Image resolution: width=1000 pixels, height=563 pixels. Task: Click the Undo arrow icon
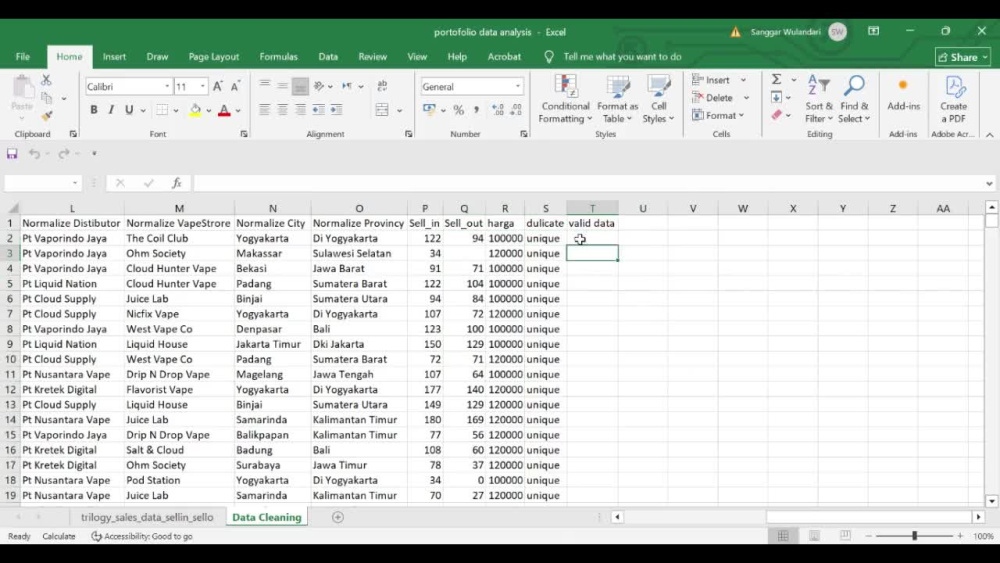point(34,154)
